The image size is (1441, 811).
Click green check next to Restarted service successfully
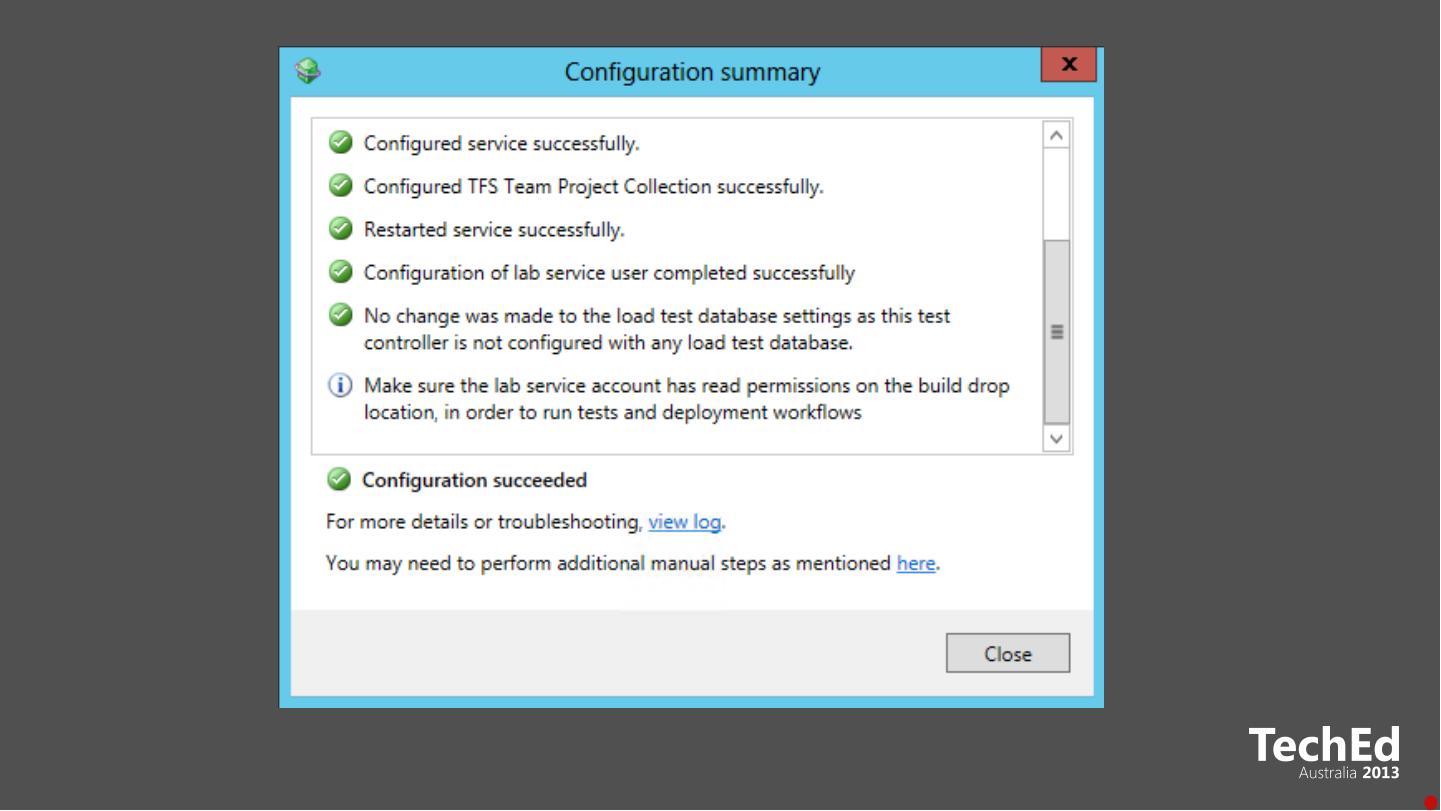[x=341, y=229]
